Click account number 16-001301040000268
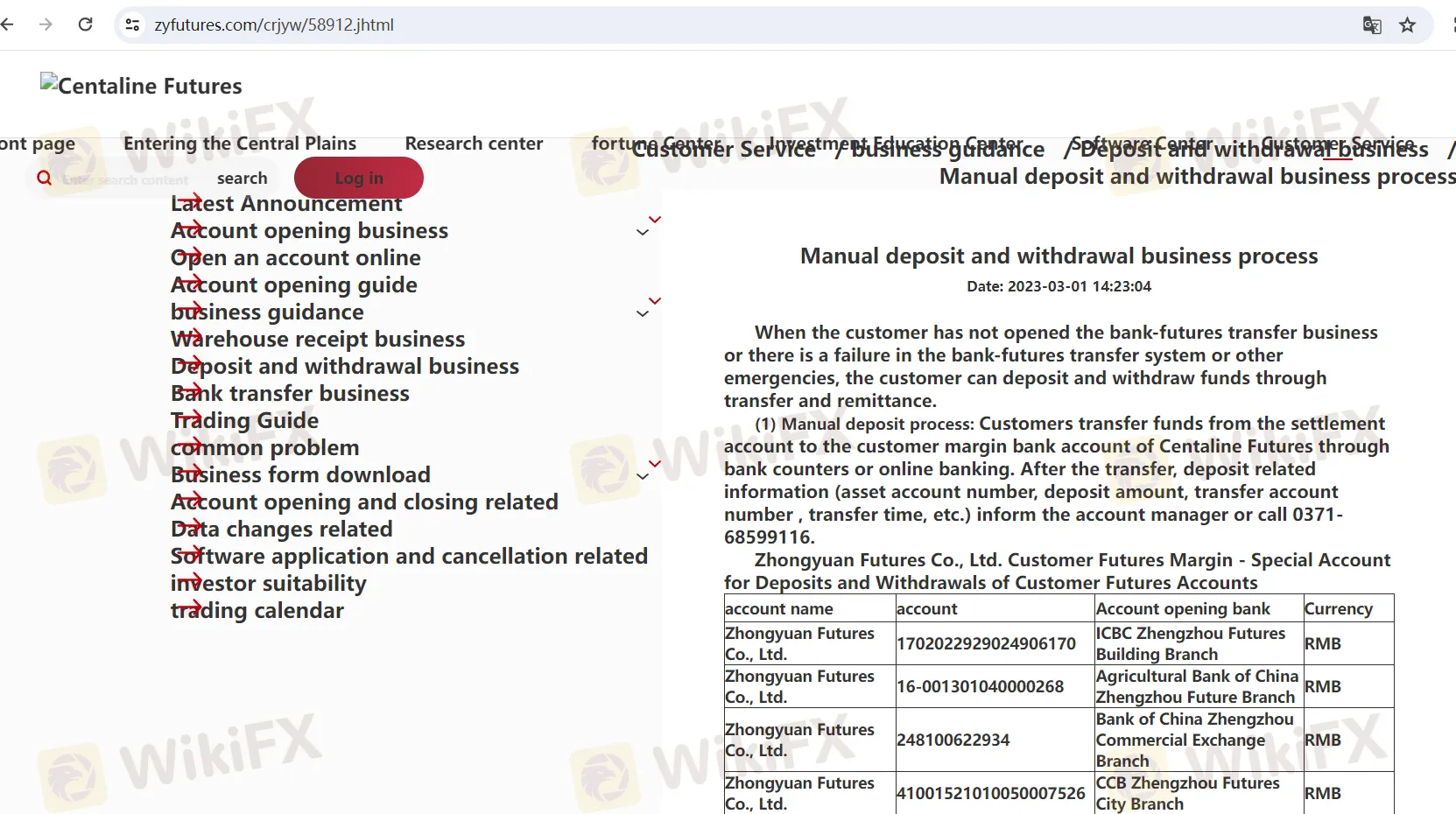1456x814 pixels. point(980,686)
